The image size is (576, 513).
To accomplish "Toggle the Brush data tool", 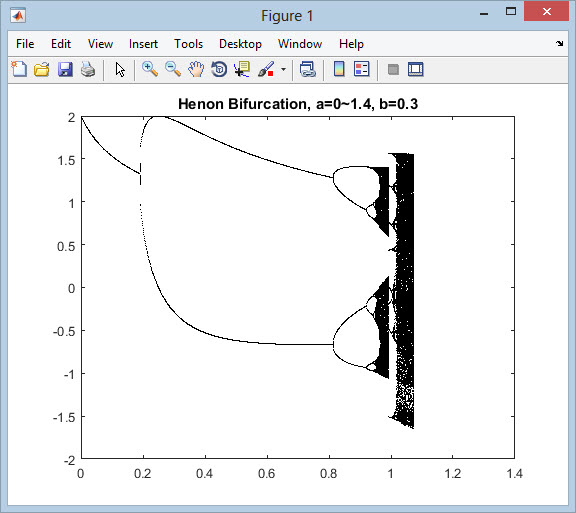I will pyautogui.click(x=266, y=69).
